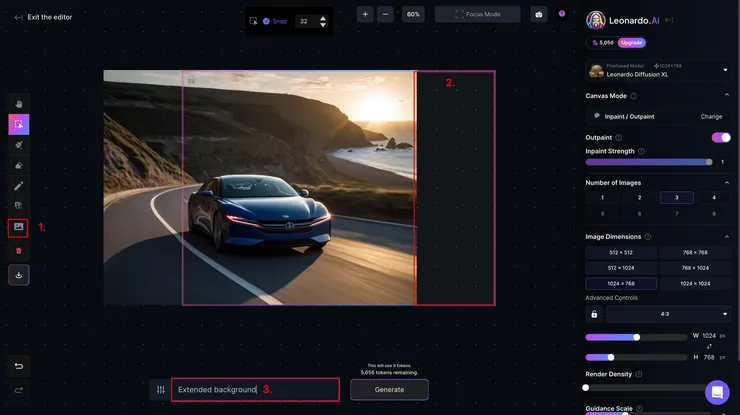Choose the 768 × 1024 dimension
Screen dimensions: 740x415
[x=695, y=268]
